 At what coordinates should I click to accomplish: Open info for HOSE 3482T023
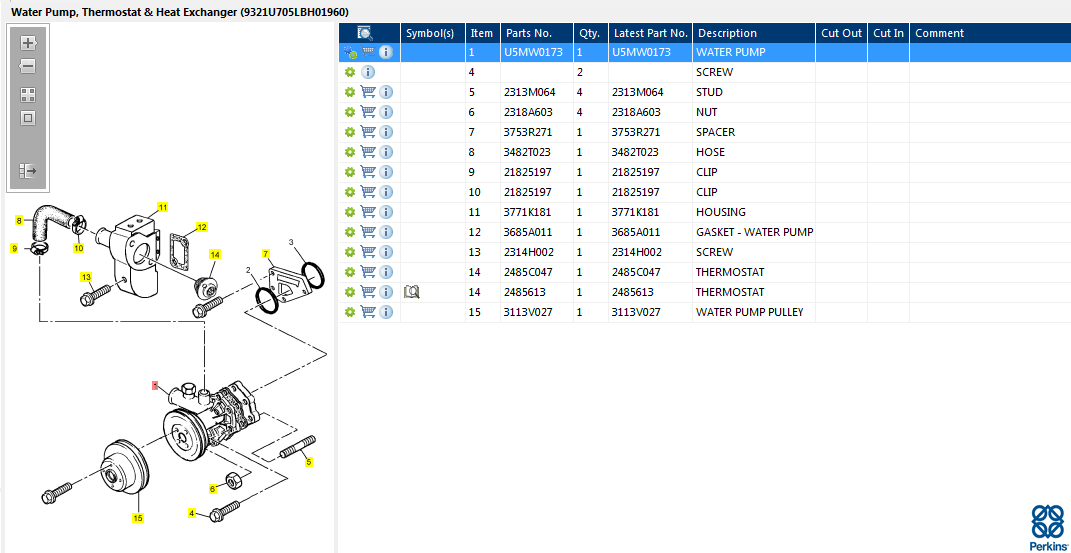386,152
